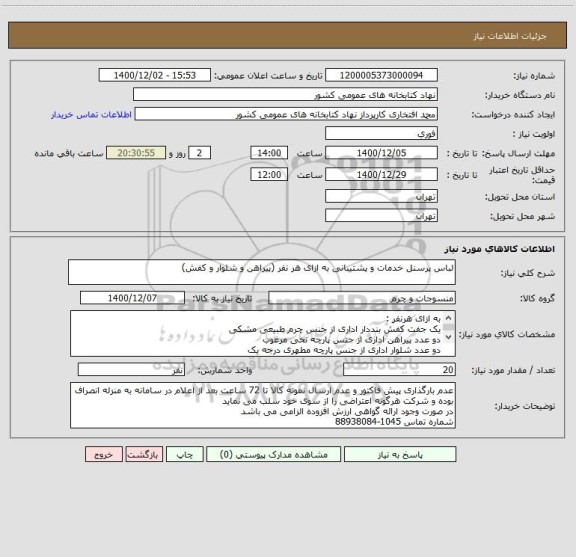The height and width of the screenshot is (557, 576).
Task: Click specification line about two cotton shirts
Action: coord(352,340)
